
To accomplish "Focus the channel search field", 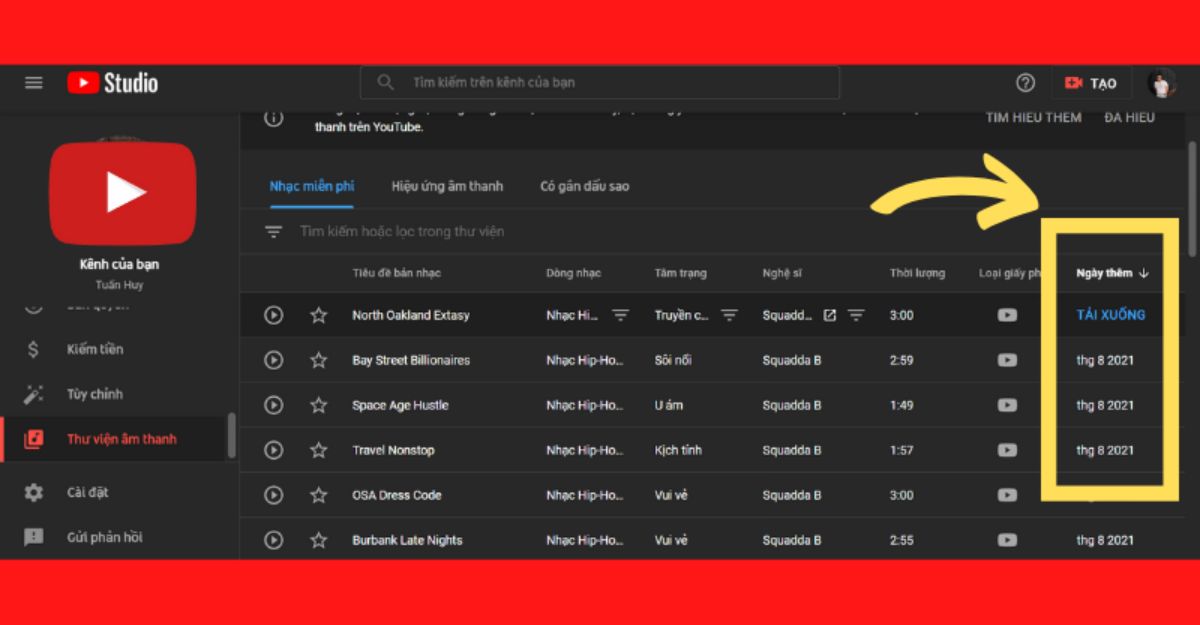I will pos(600,83).
